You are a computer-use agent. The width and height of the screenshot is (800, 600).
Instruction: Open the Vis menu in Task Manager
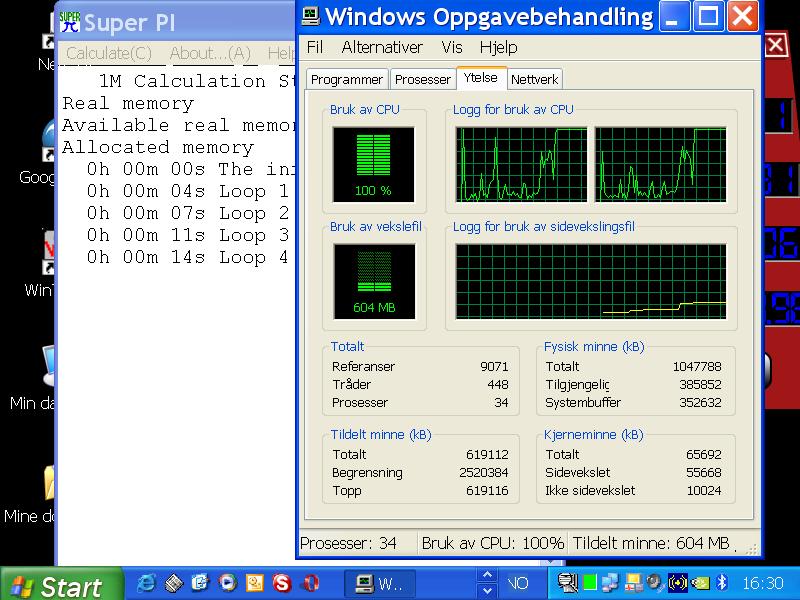click(452, 47)
